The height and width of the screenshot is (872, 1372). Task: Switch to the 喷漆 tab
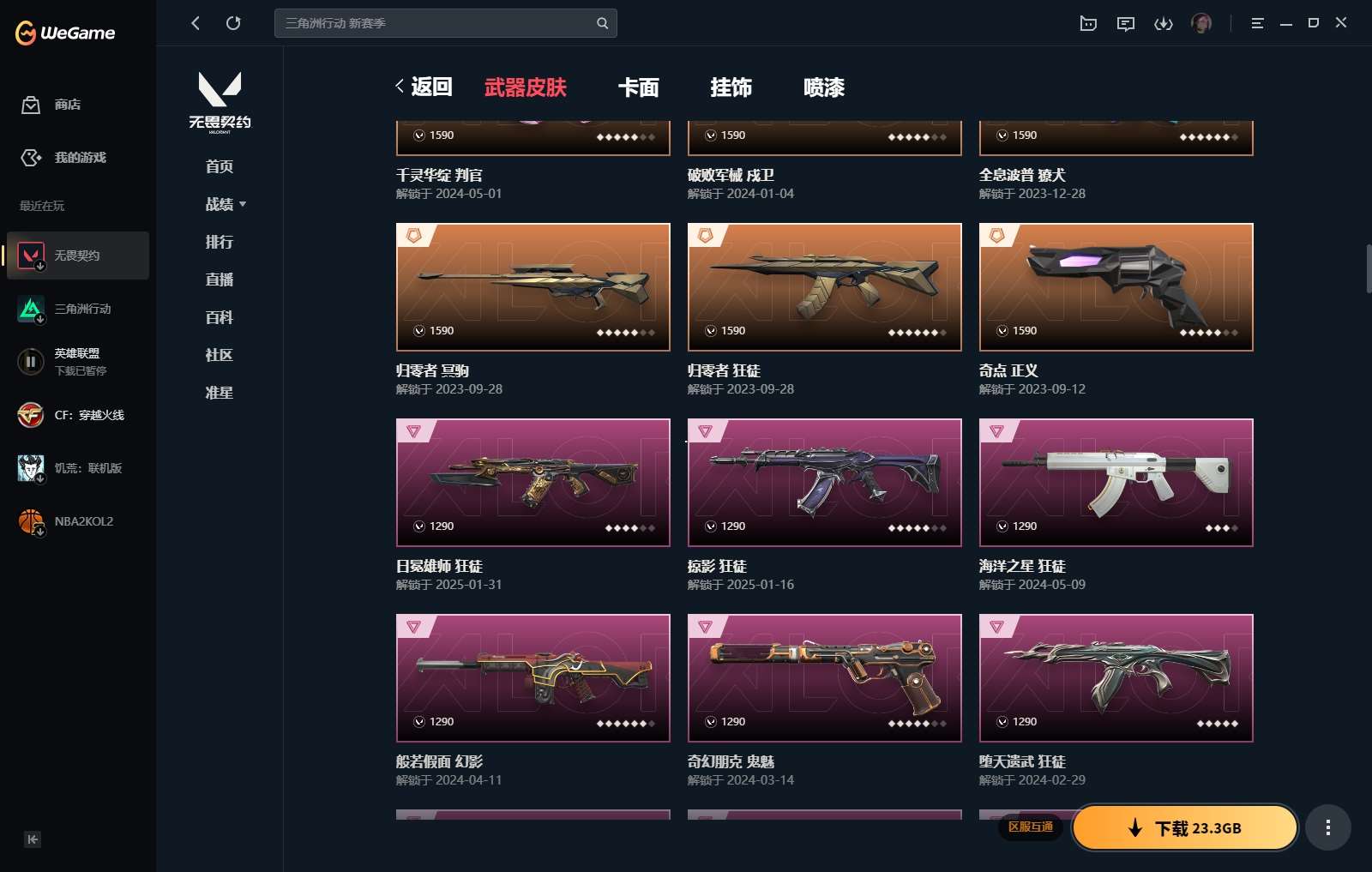[x=824, y=87]
